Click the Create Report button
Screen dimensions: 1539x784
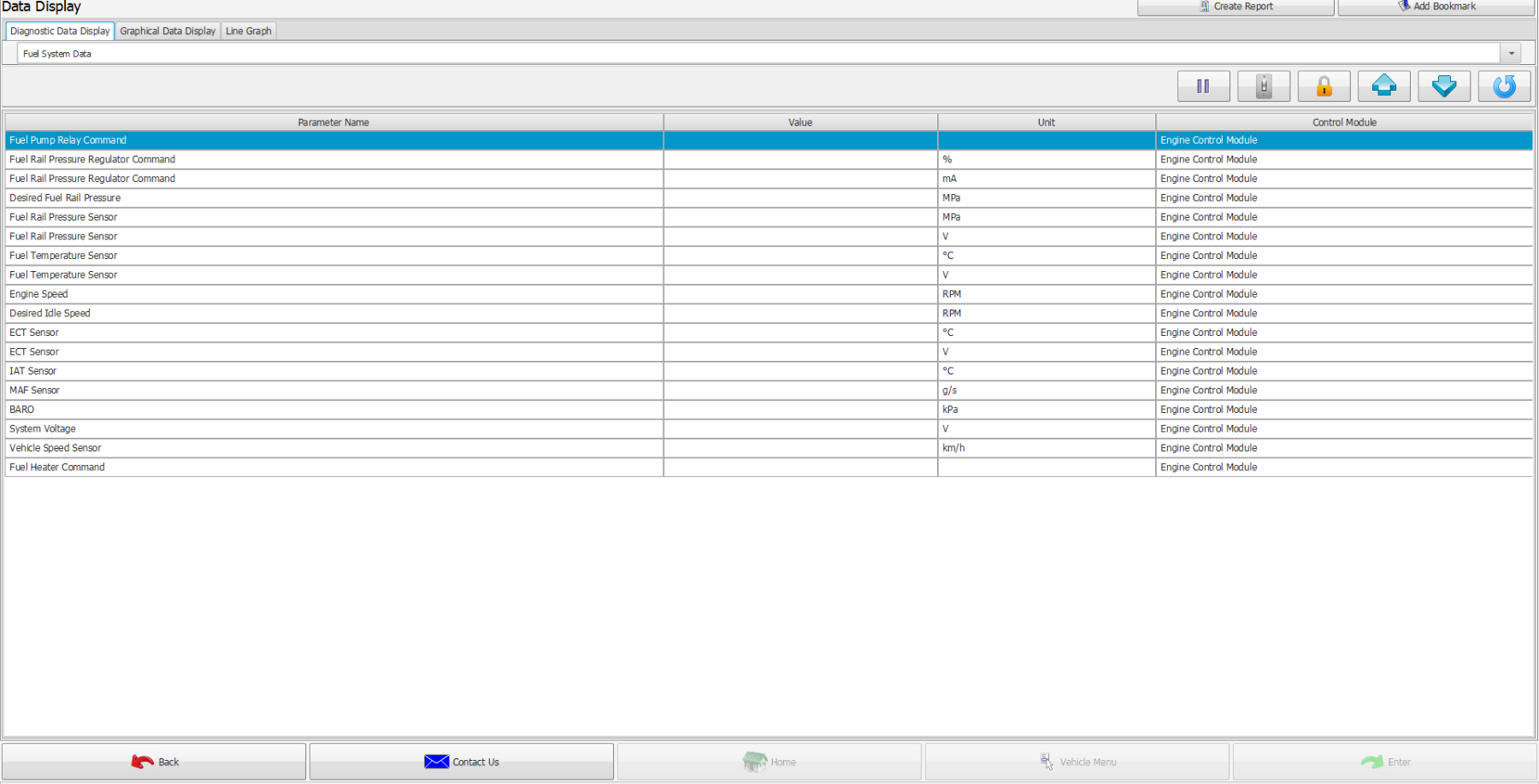point(1235,7)
